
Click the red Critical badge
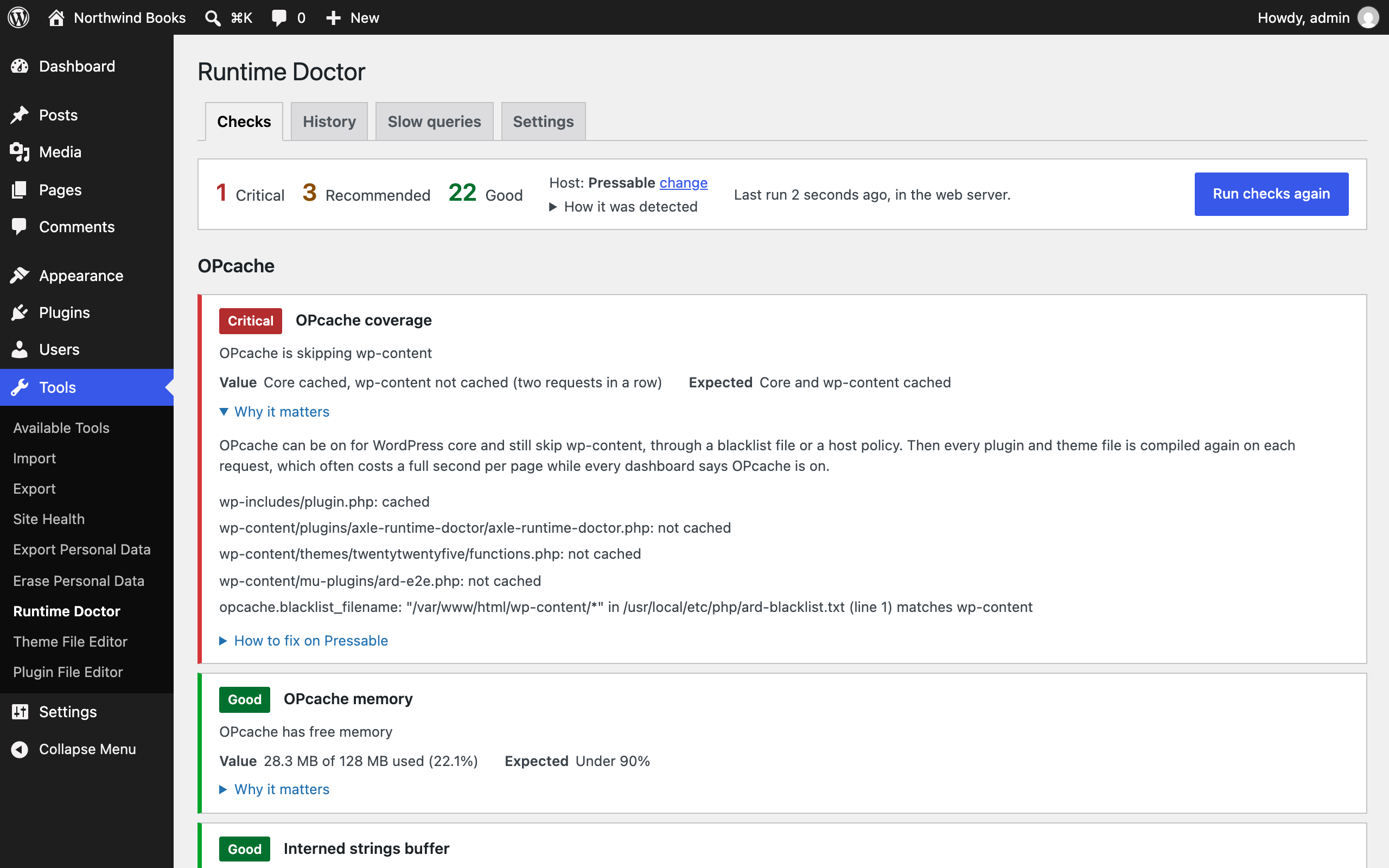coord(251,321)
